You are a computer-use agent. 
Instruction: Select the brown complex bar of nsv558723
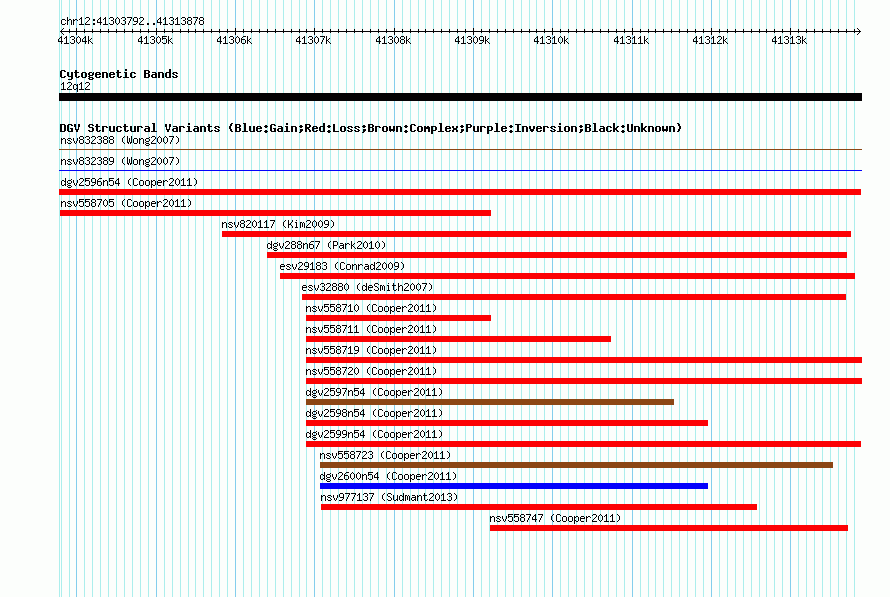coord(576,465)
